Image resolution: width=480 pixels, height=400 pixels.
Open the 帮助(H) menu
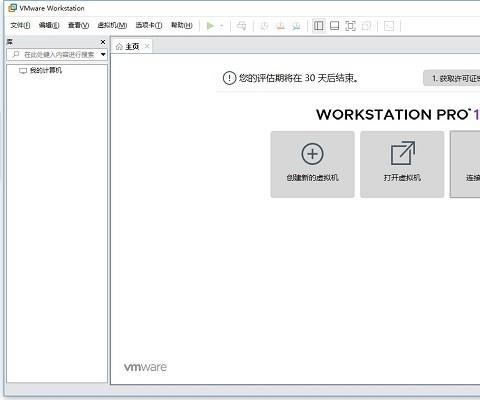point(182,25)
